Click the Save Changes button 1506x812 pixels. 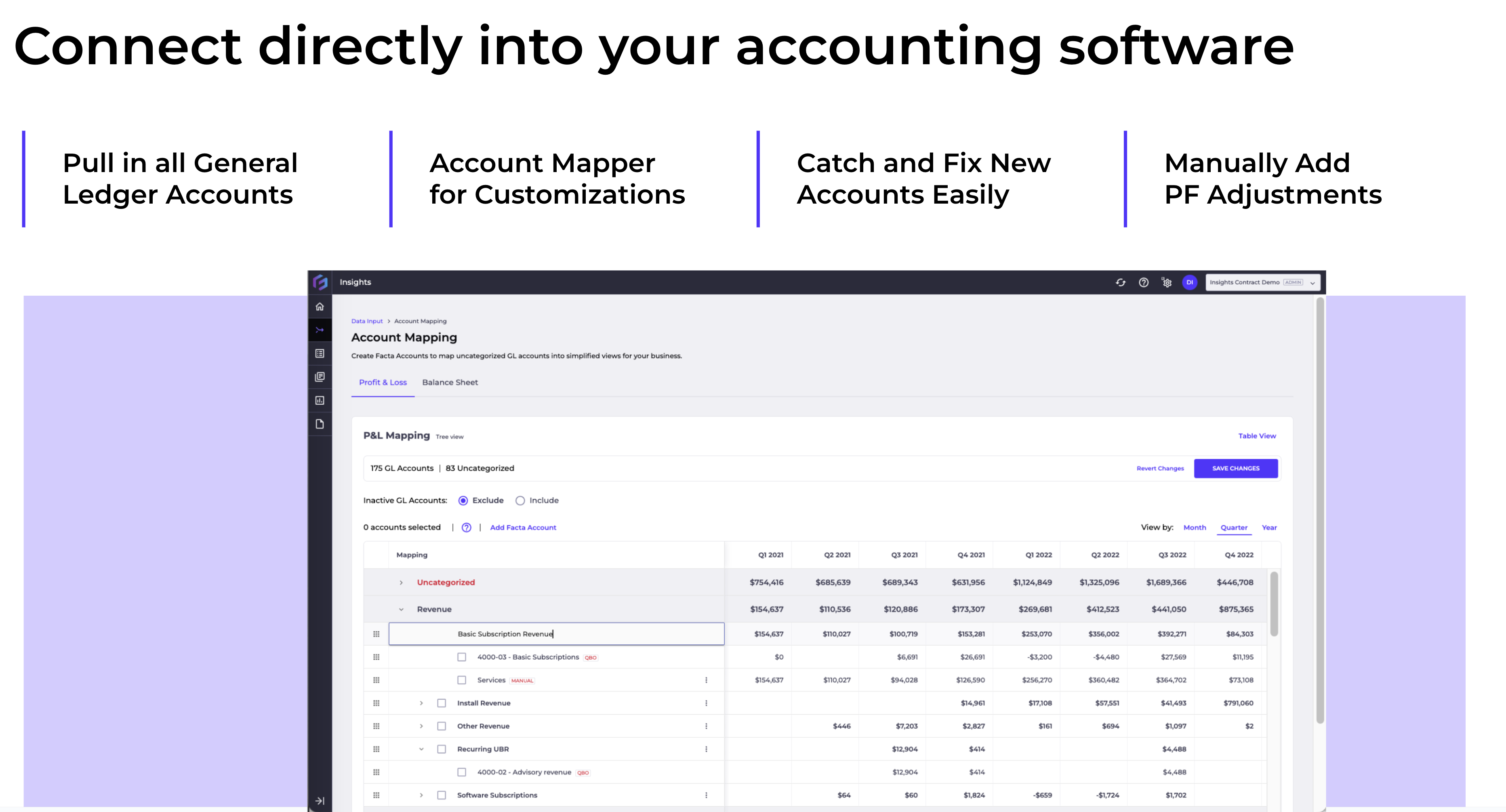[1236, 468]
